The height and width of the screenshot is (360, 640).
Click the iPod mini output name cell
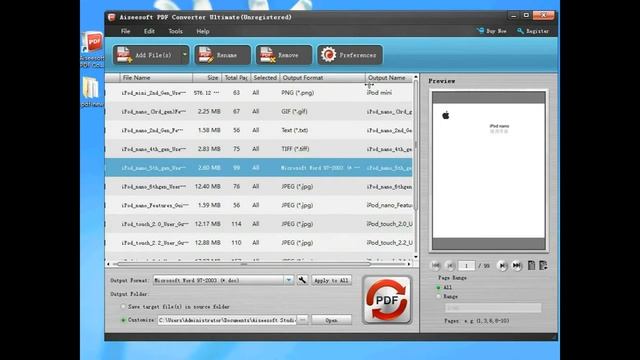(379, 93)
